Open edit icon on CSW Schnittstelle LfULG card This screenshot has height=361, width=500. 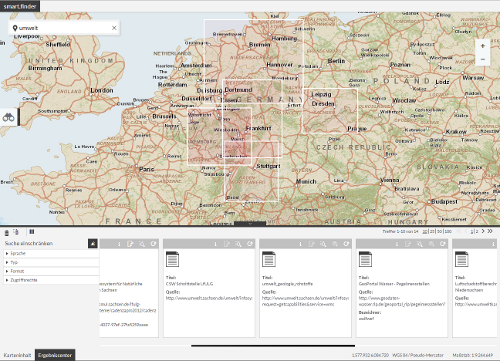pyautogui.click(x=227, y=244)
